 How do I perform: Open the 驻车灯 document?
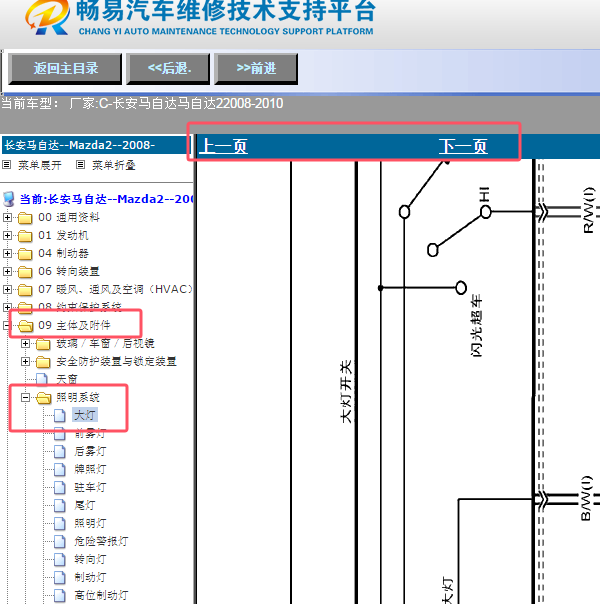pyautogui.click(x=90, y=487)
